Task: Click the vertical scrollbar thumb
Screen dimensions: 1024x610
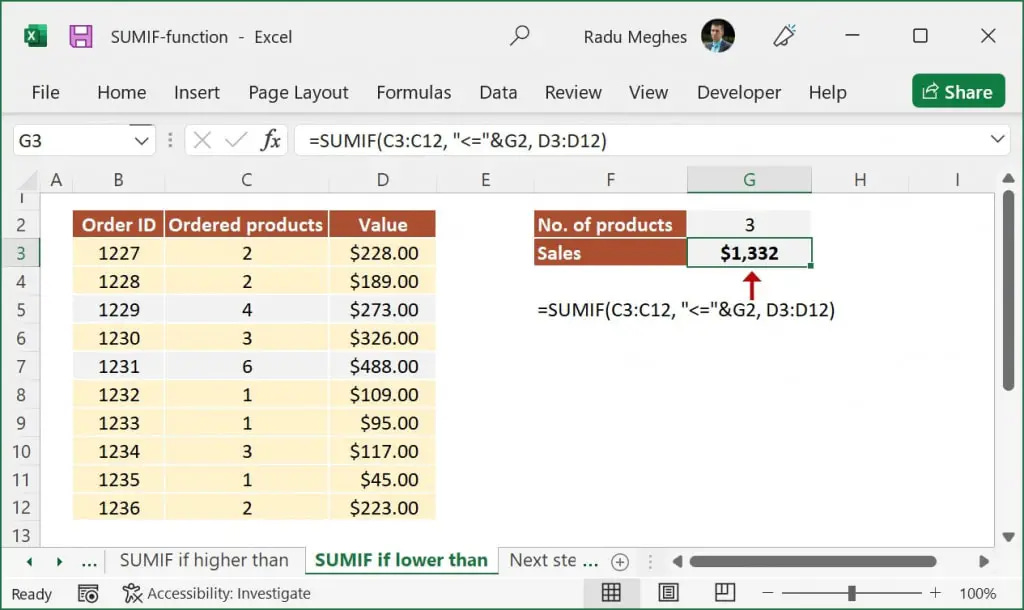Action: click(1008, 291)
